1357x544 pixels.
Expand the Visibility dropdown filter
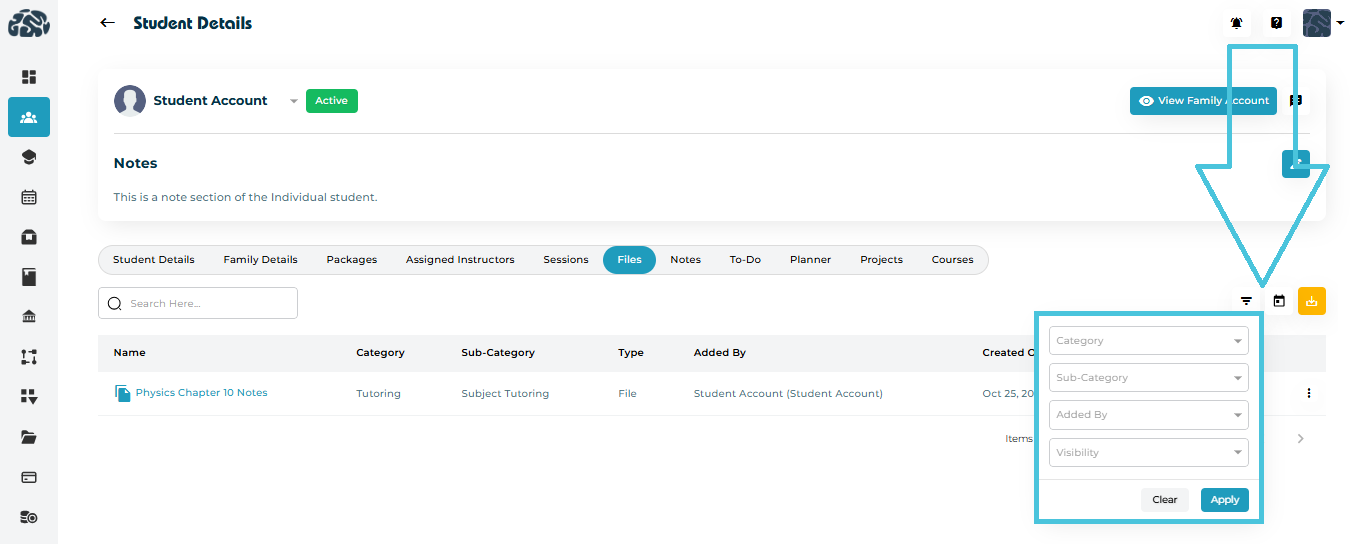point(1148,452)
